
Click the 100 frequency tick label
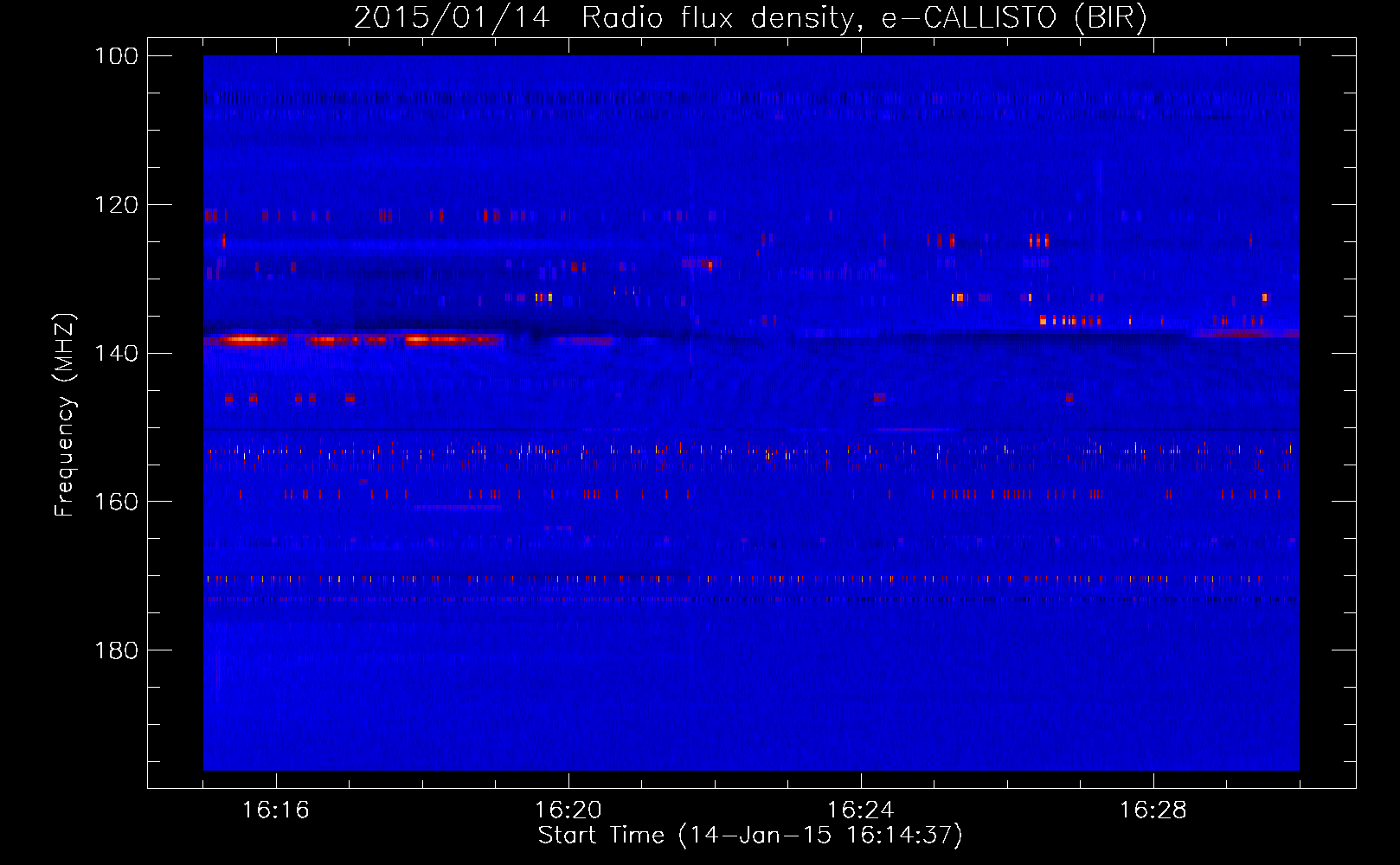pyautogui.click(x=117, y=56)
